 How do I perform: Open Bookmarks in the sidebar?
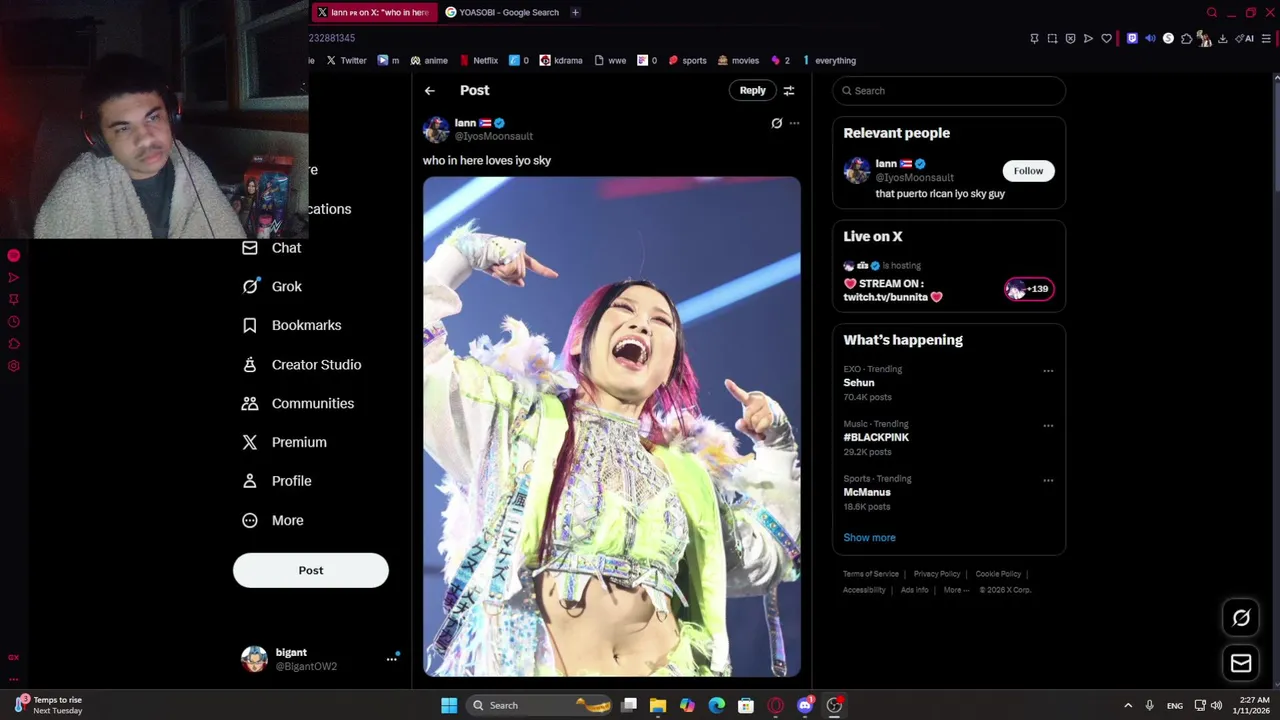pos(292,325)
